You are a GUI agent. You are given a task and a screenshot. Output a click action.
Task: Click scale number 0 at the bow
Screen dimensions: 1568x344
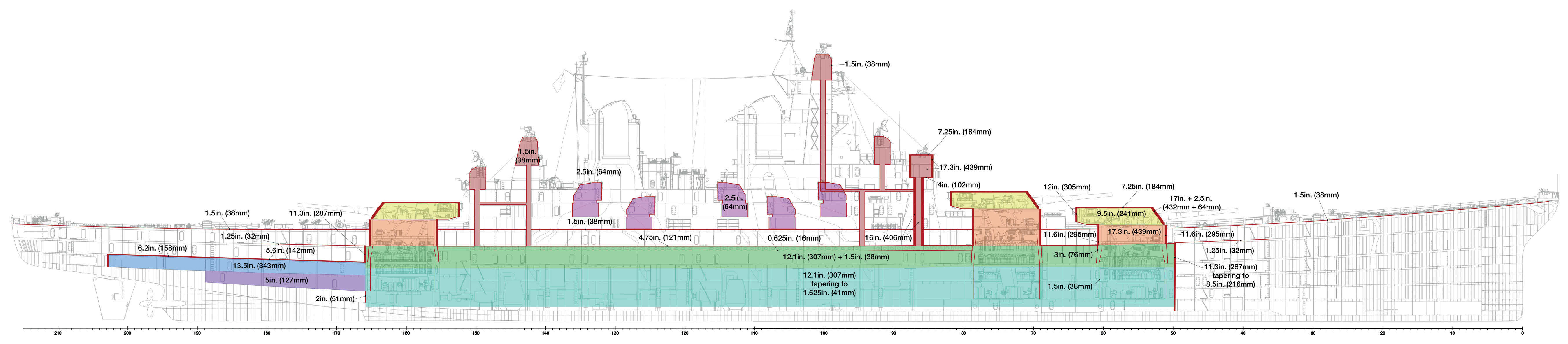pyautogui.click(x=1522, y=333)
